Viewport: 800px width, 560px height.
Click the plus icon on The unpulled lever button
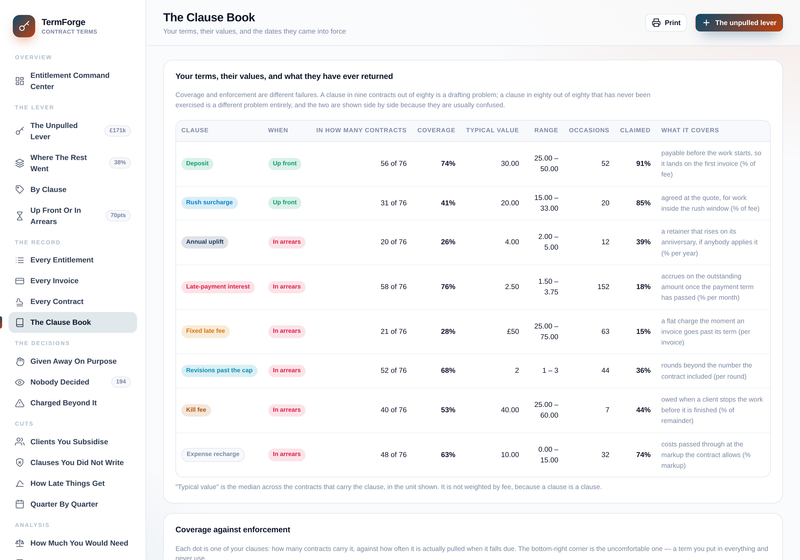706,22
